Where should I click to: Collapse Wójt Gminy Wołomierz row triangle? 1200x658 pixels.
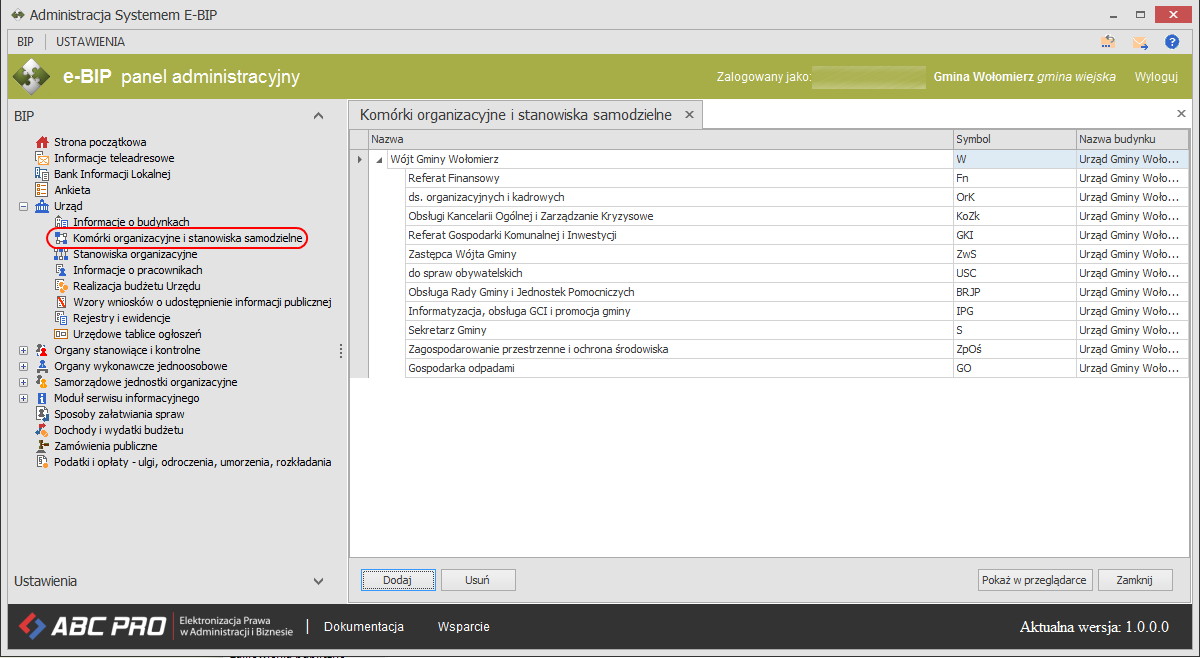[379, 159]
